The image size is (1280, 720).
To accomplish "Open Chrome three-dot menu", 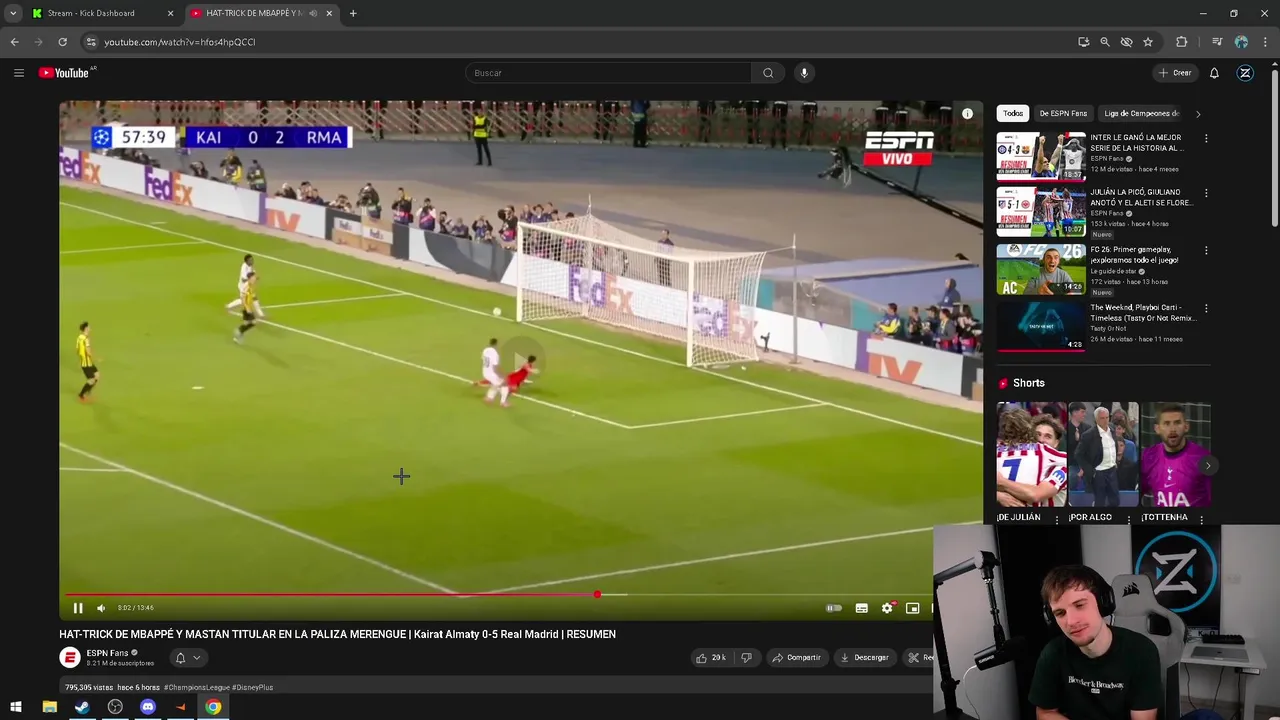I will (1263, 42).
